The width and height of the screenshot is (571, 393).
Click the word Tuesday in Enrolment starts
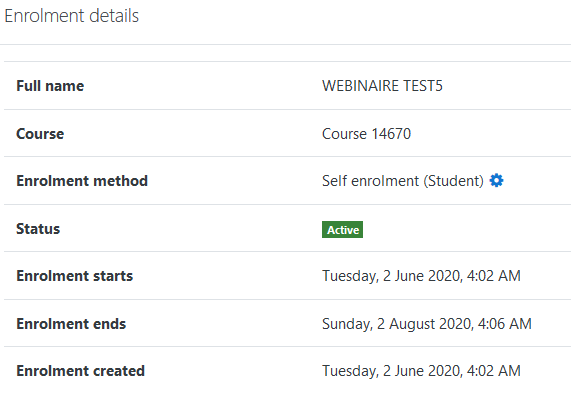click(350, 276)
